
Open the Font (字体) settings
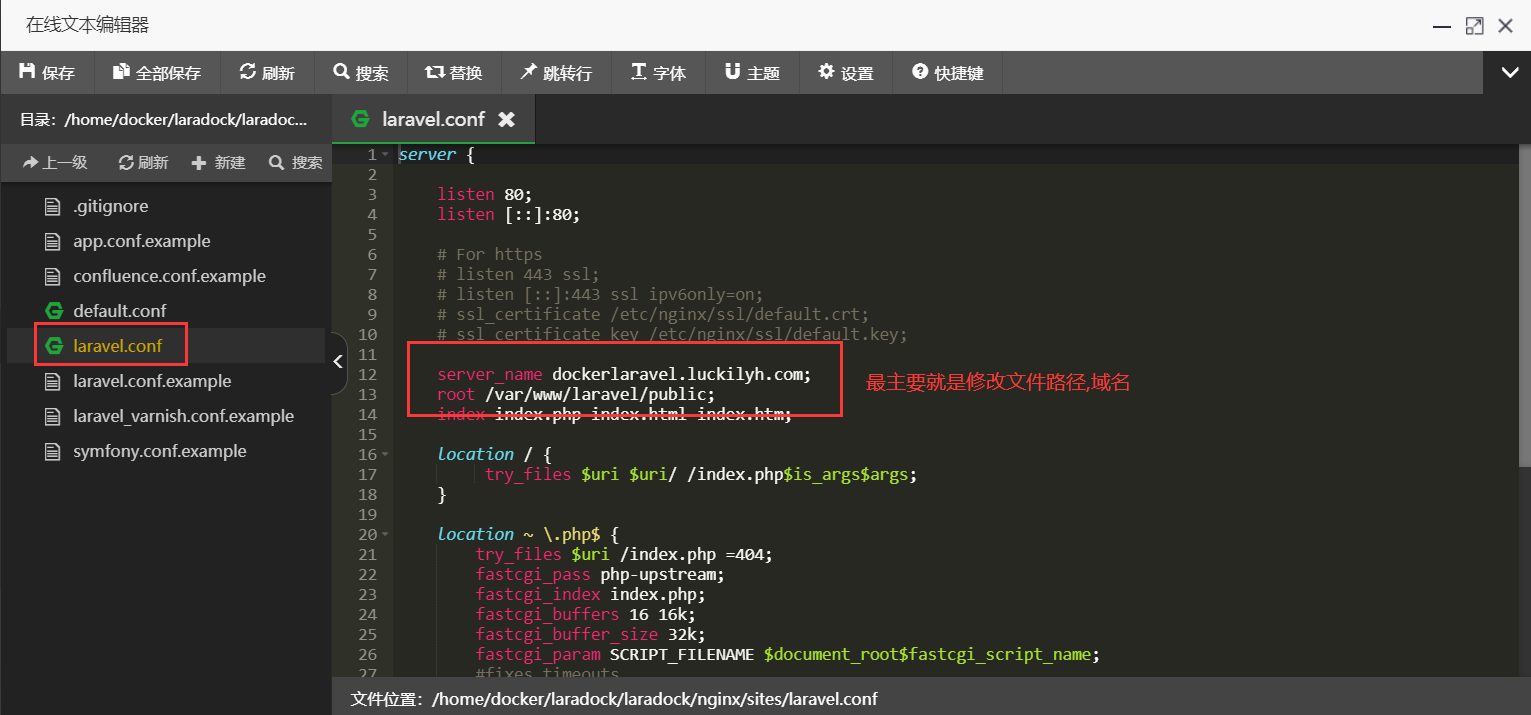pos(658,73)
